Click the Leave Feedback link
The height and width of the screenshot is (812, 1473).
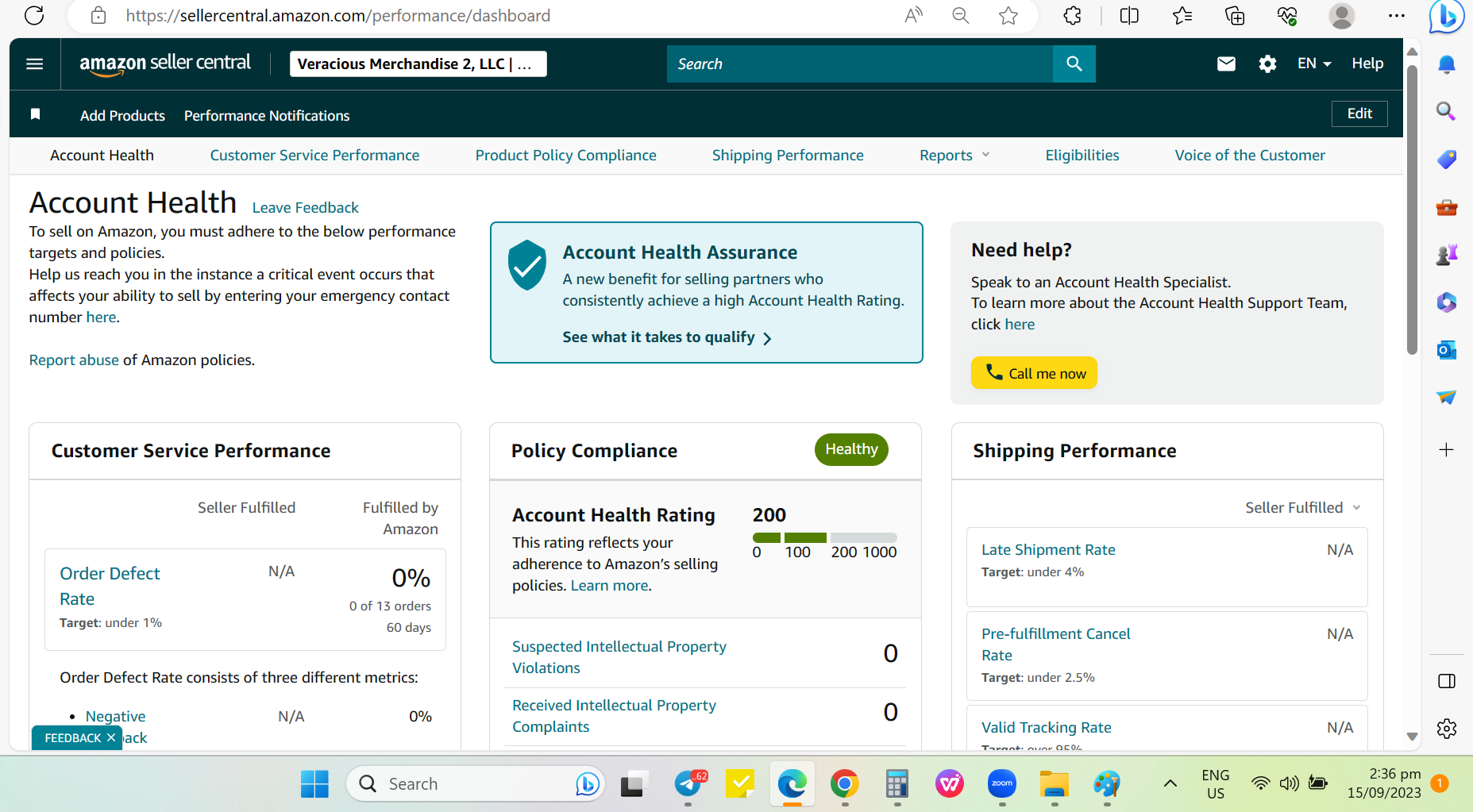tap(306, 208)
